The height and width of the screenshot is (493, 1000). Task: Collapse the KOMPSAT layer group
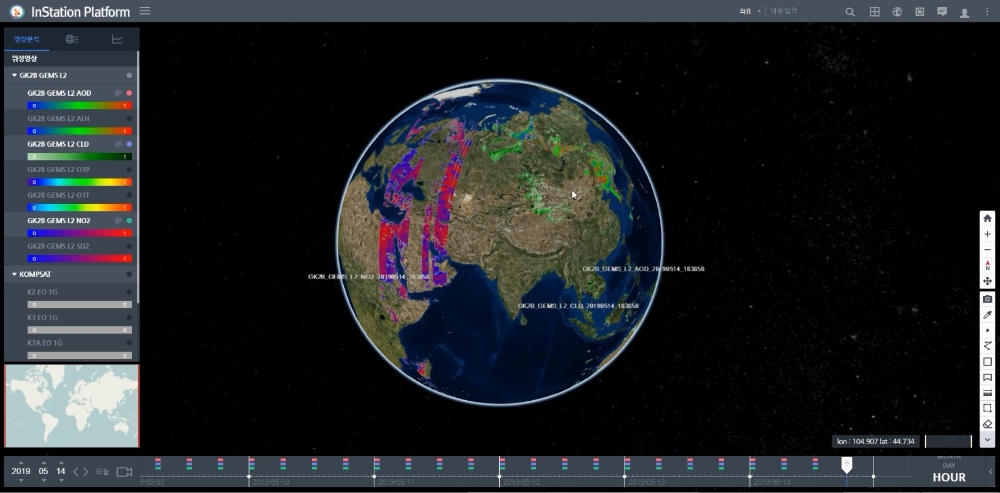pyautogui.click(x=14, y=273)
